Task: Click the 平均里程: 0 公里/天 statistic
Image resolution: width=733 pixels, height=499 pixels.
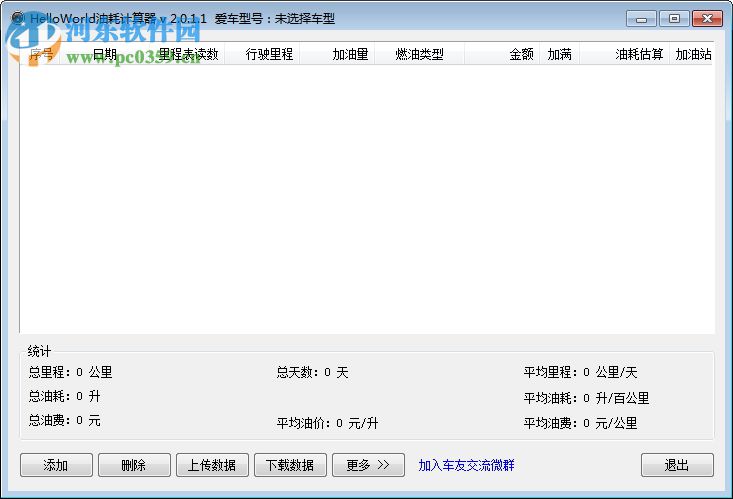Action: (581, 373)
